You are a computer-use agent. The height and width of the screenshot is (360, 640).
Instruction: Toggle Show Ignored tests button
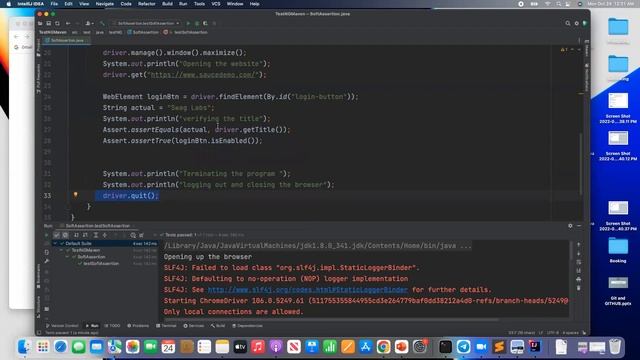coord(65,235)
